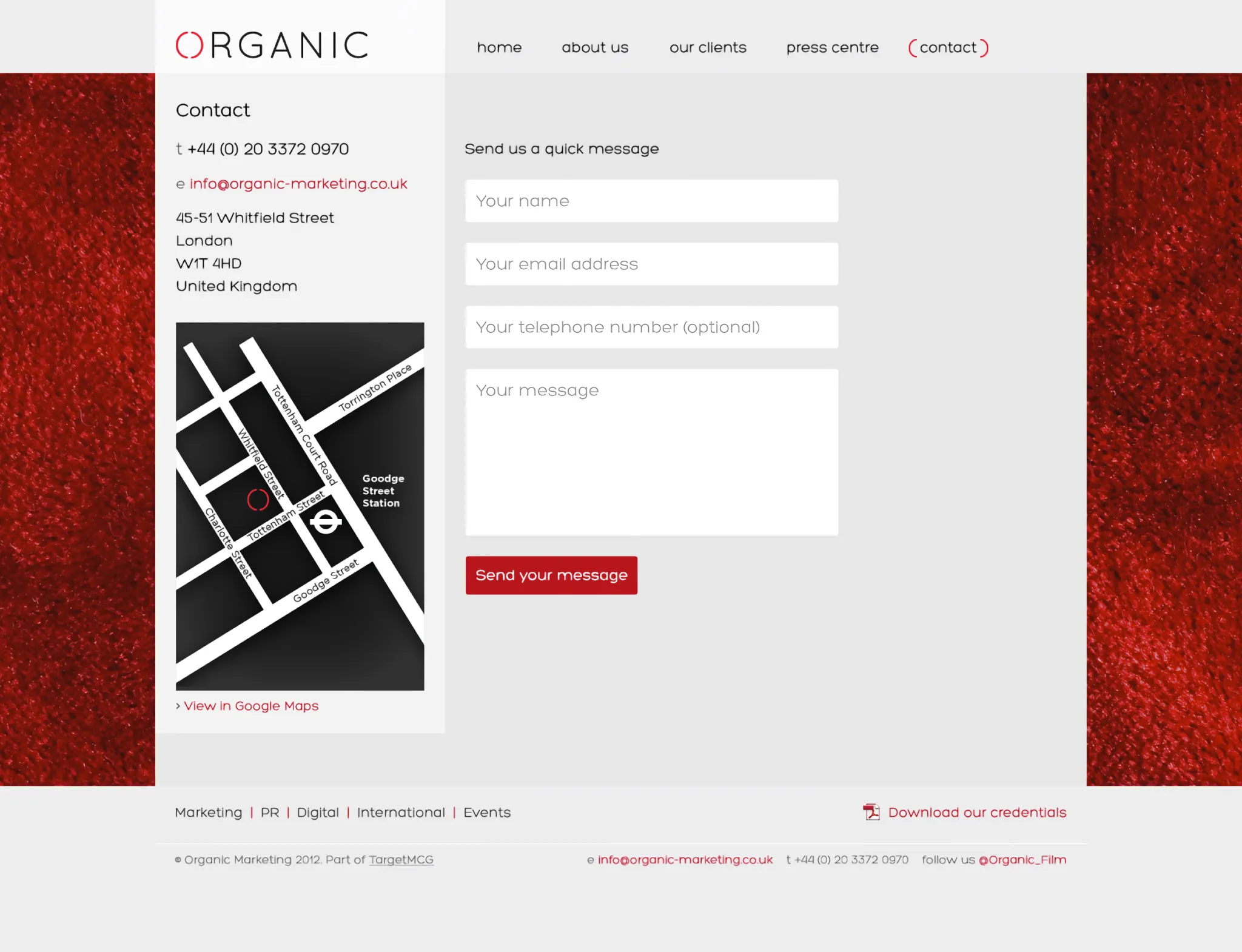The image size is (1242, 952).
Task: Click the telephone number field
Action: (651, 327)
